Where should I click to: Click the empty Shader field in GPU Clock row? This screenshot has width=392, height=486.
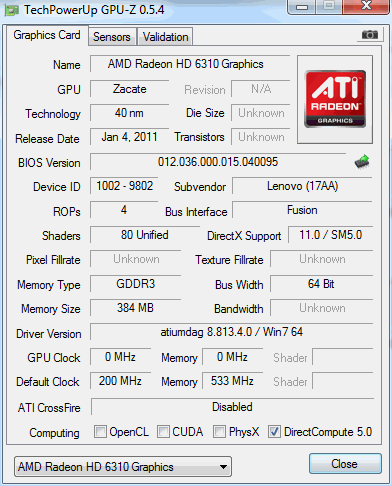click(x=343, y=357)
